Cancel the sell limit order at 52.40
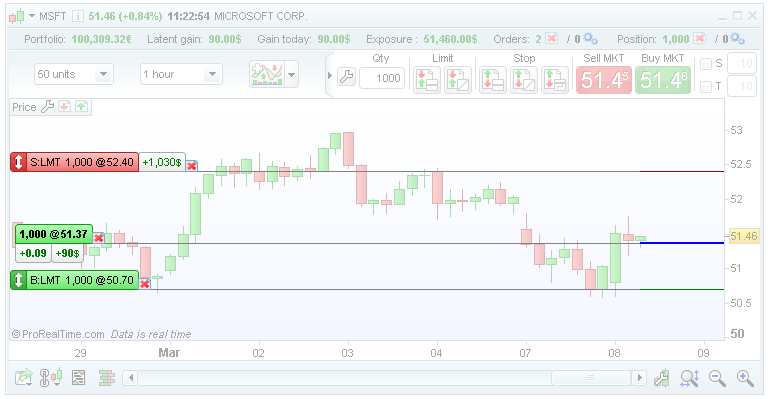Image resolution: width=770 pixels, height=399 pixels. pyautogui.click(x=192, y=166)
